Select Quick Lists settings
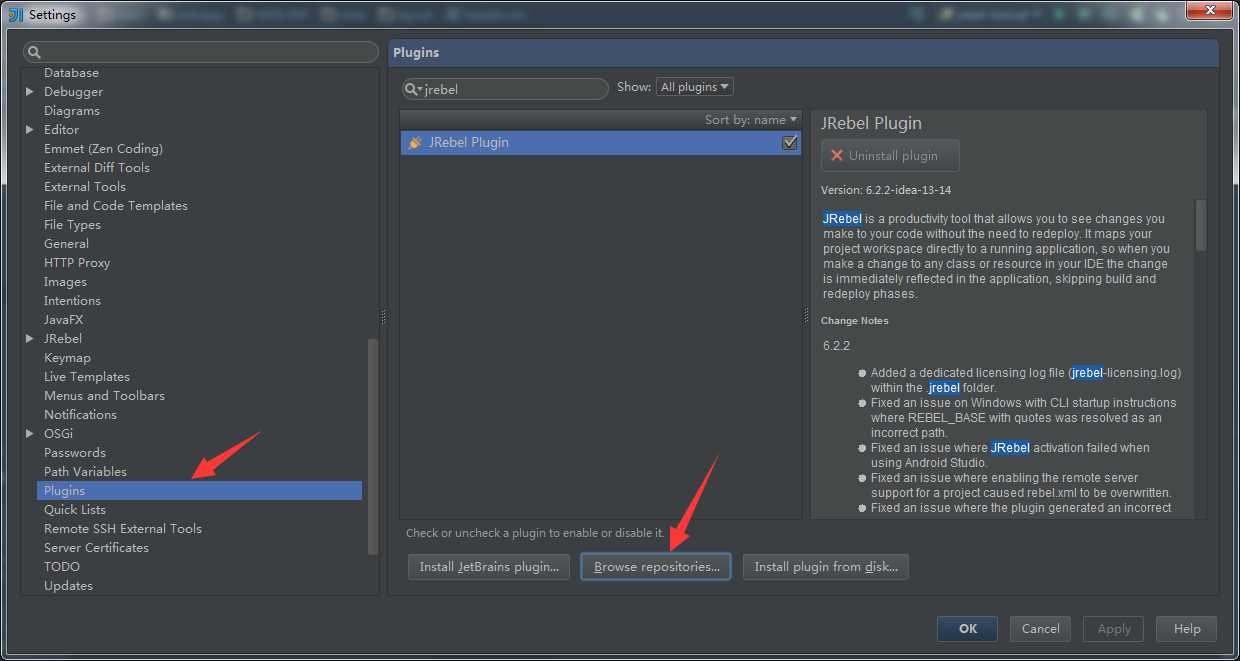 (x=75, y=510)
